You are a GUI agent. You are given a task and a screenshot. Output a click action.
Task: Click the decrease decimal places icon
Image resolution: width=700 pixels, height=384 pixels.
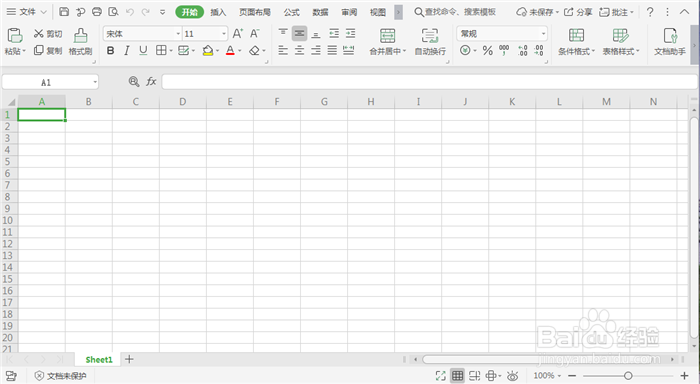click(x=539, y=50)
